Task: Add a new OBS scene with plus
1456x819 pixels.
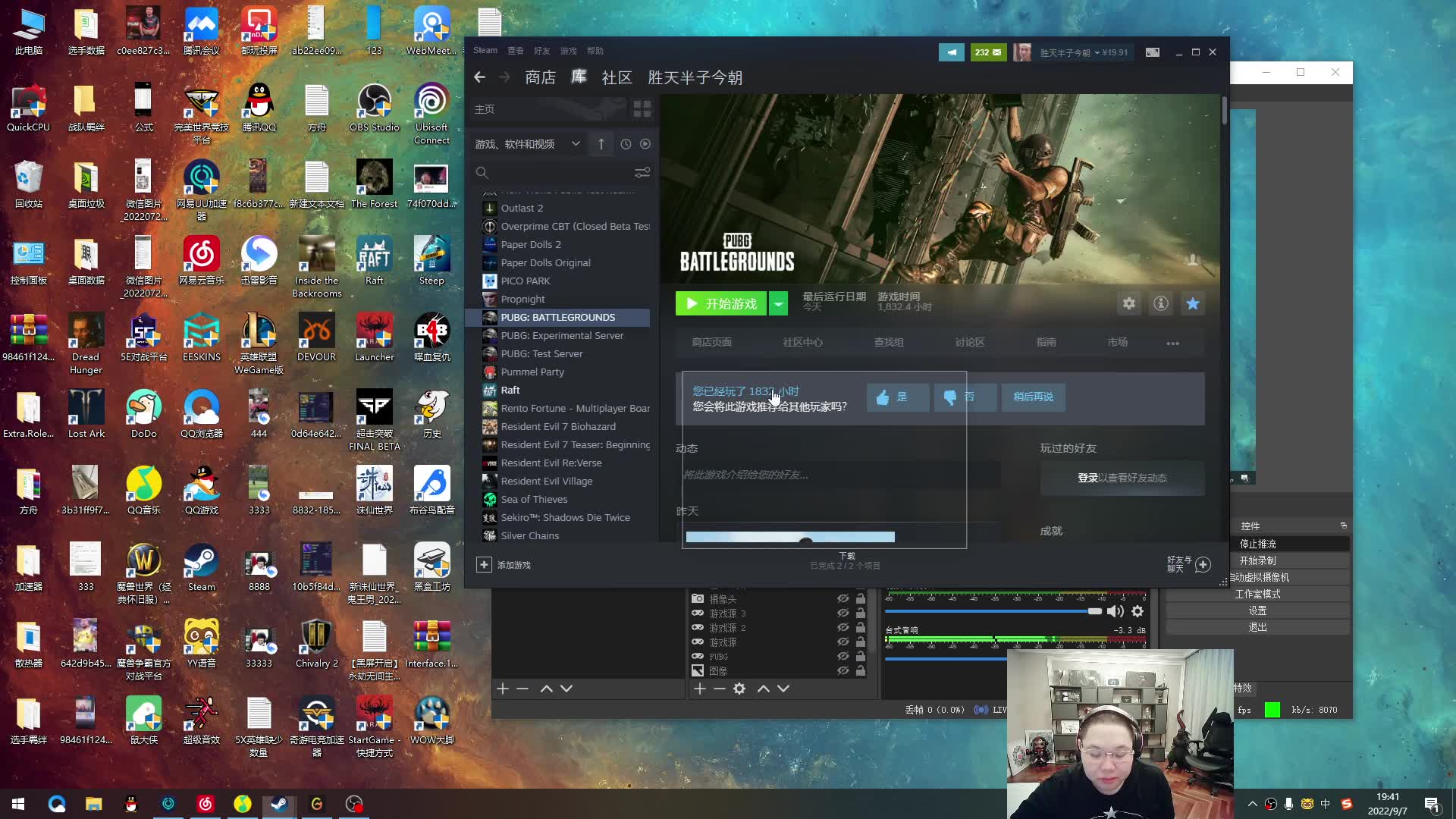Action: point(503,689)
